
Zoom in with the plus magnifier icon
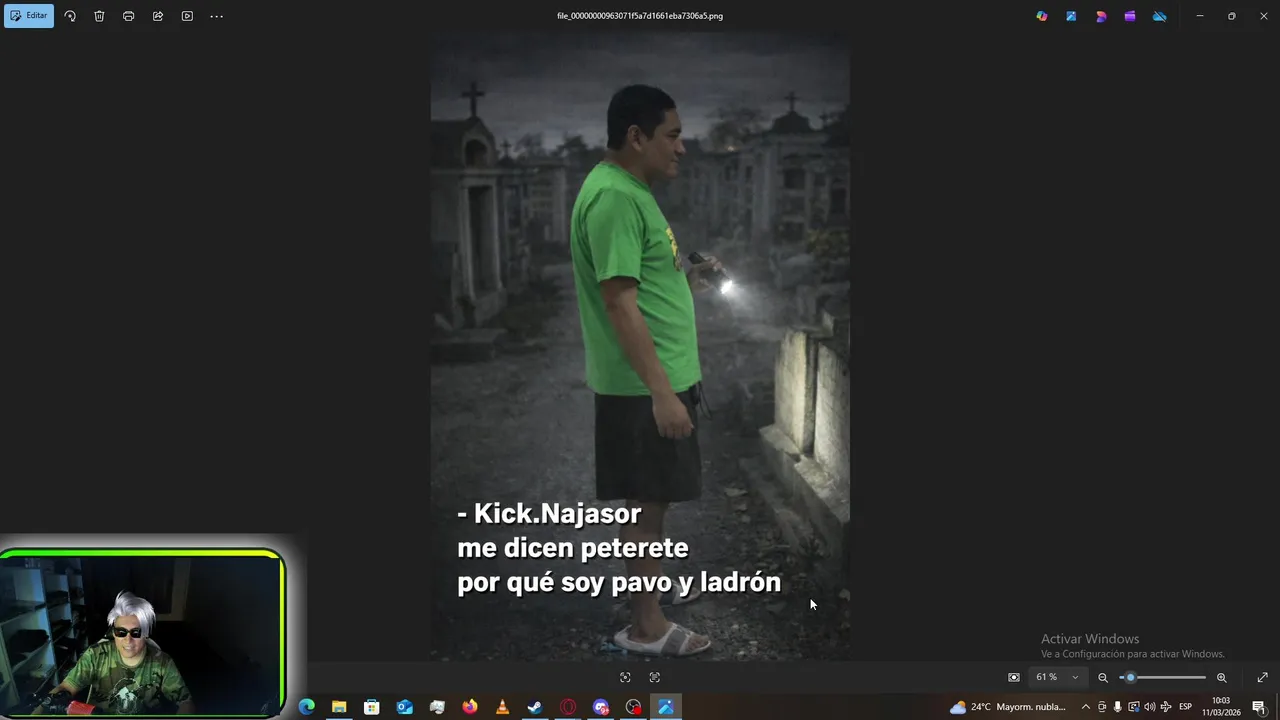1221,677
